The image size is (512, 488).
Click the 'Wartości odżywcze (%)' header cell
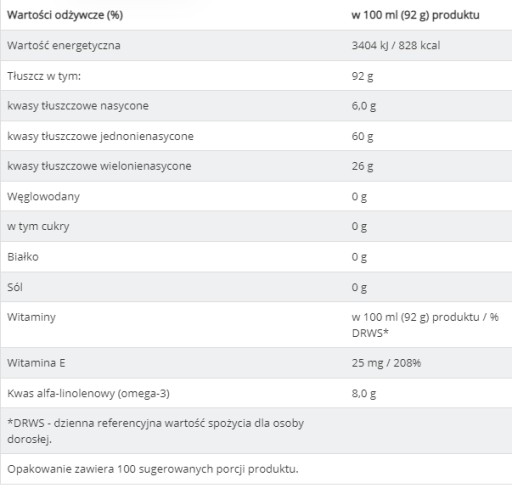[x=65, y=15]
